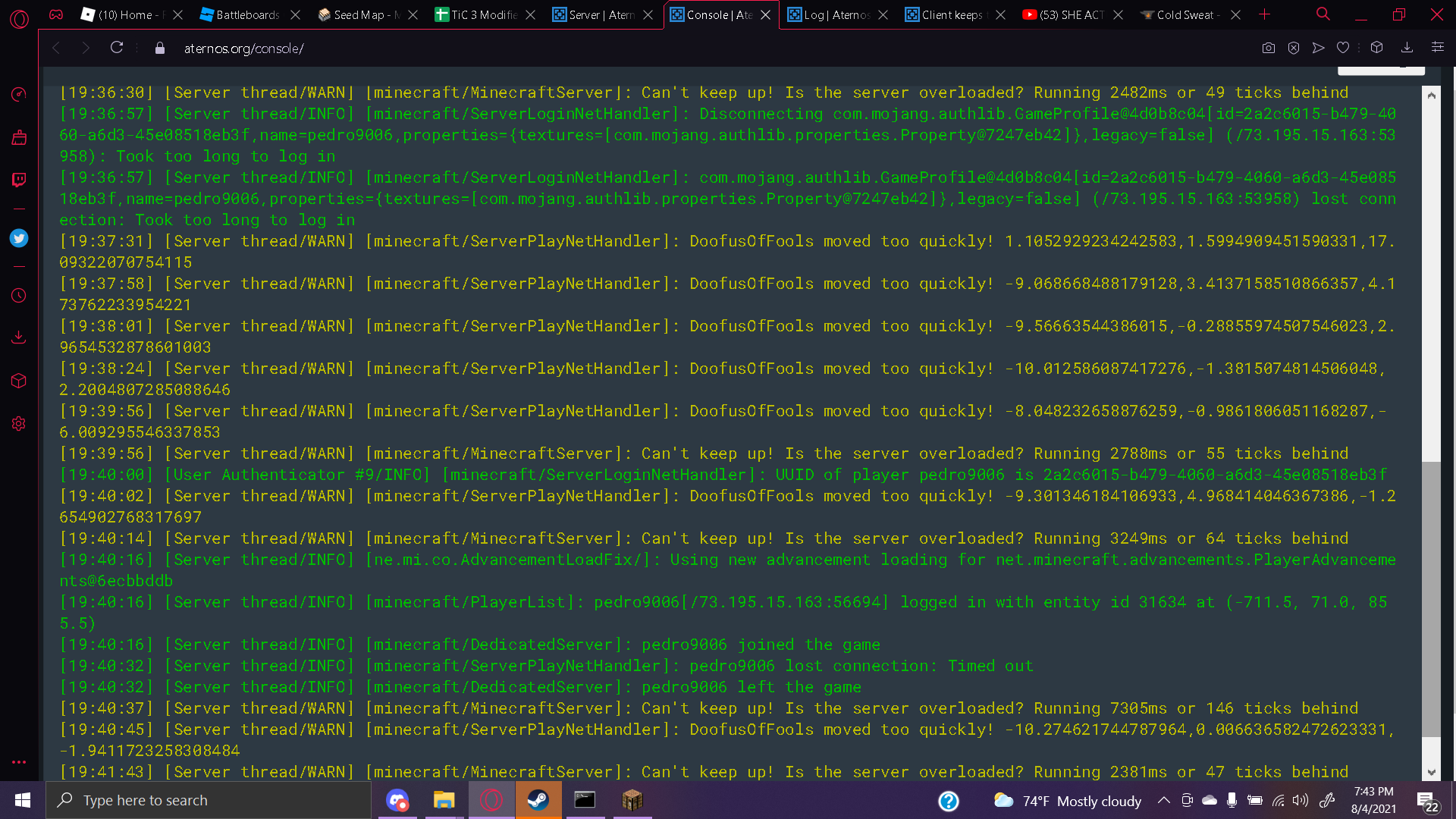Click the site security padlock icon
The height and width of the screenshot is (819, 1456).
(x=159, y=48)
